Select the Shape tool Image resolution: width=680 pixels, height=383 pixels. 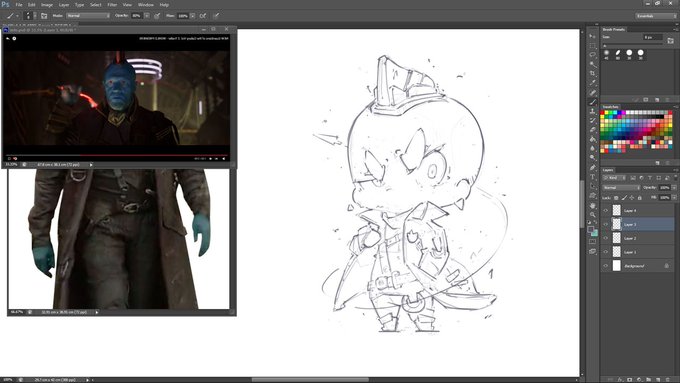point(592,196)
